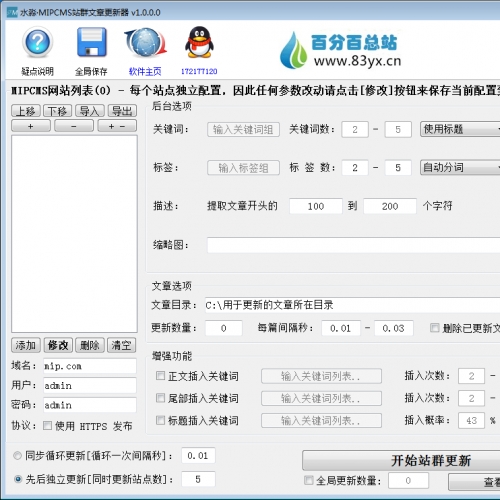This screenshot has height=500, width=500.
Task: Click the 输入关键词组 button
Action: (243, 129)
